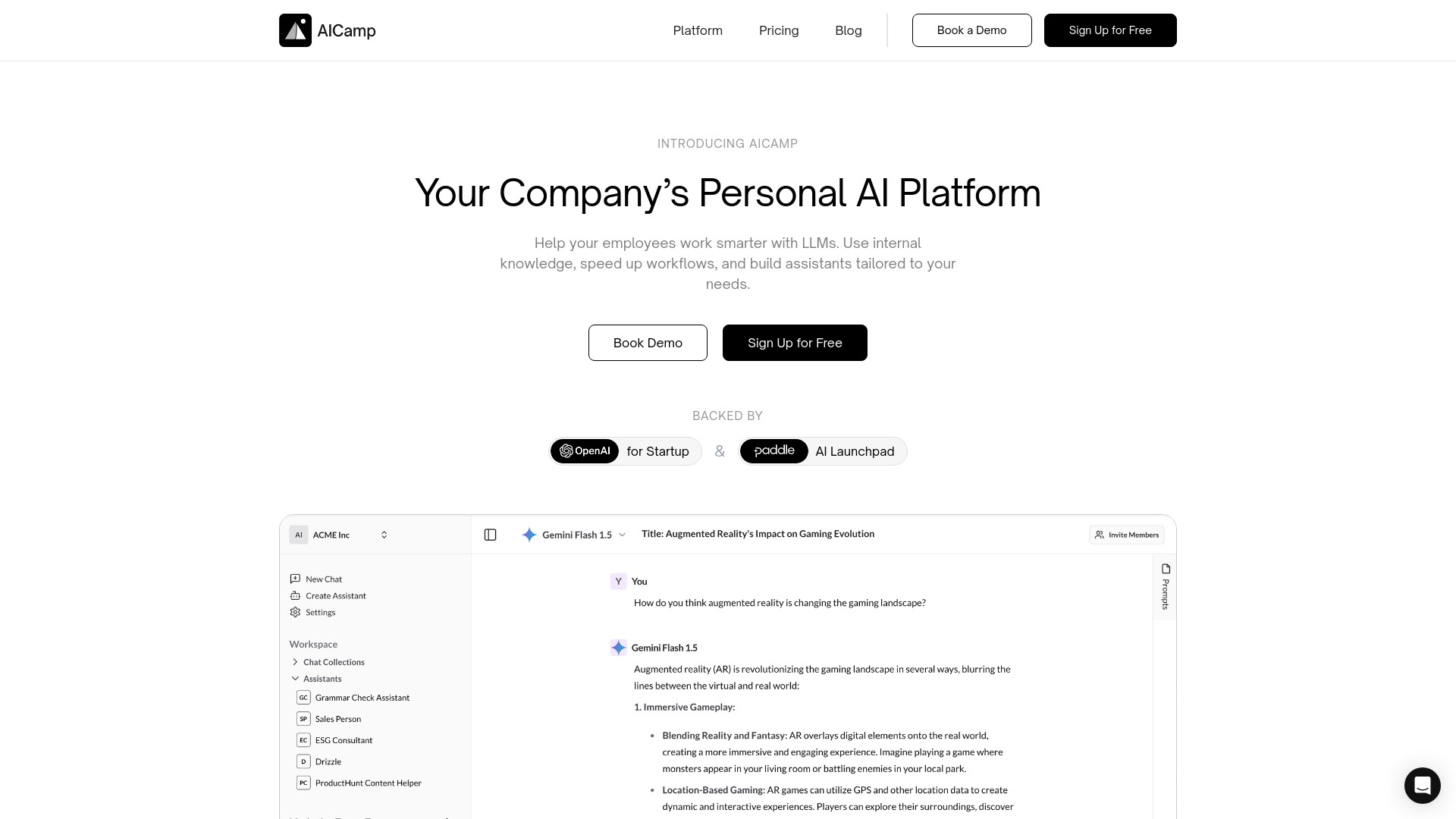
Task: Click the sidebar collapse toggle icon
Action: 490,534
